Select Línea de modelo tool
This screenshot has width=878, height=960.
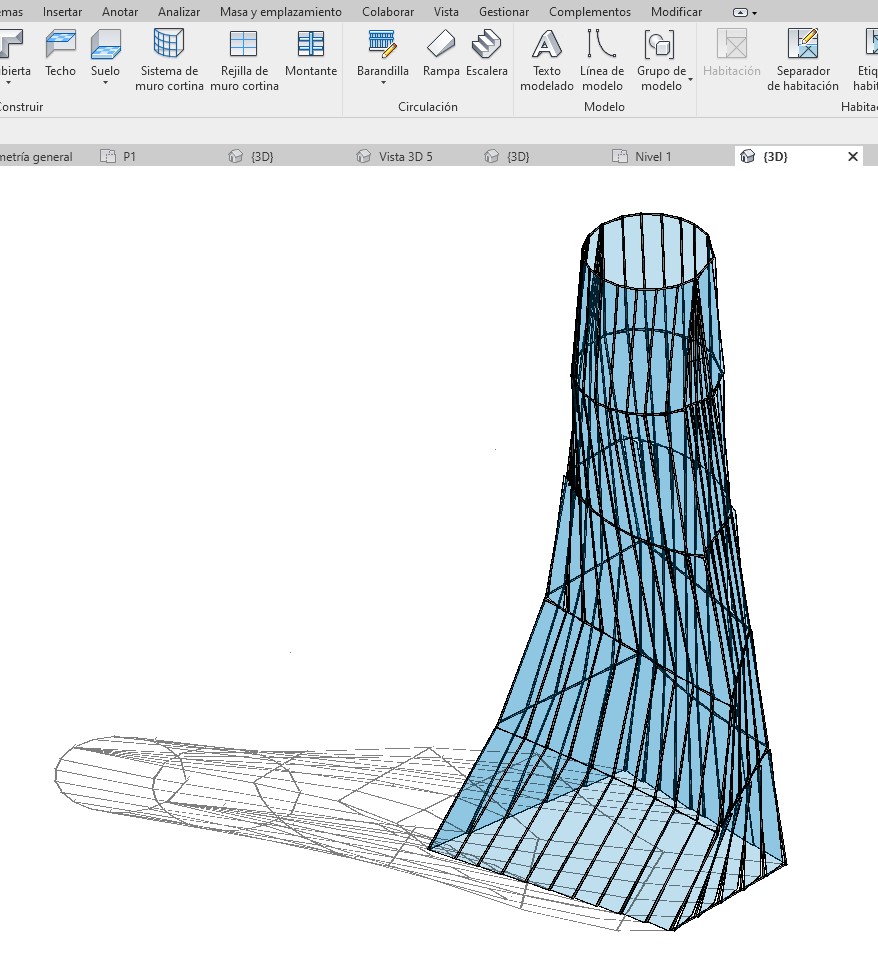[602, 58]
